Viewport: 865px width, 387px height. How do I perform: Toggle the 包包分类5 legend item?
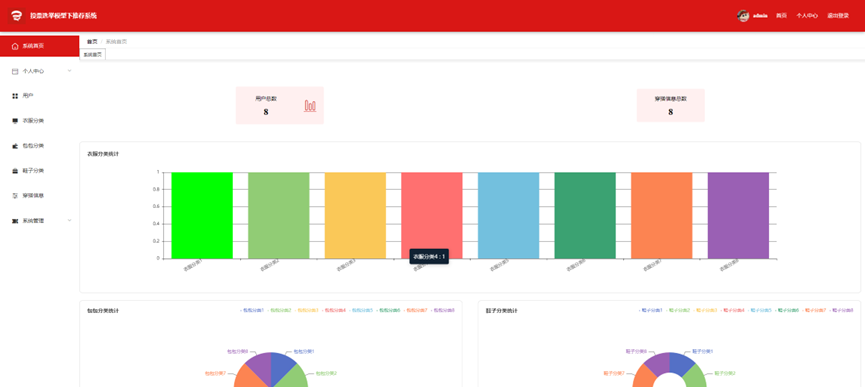click(x=361, y=310)
